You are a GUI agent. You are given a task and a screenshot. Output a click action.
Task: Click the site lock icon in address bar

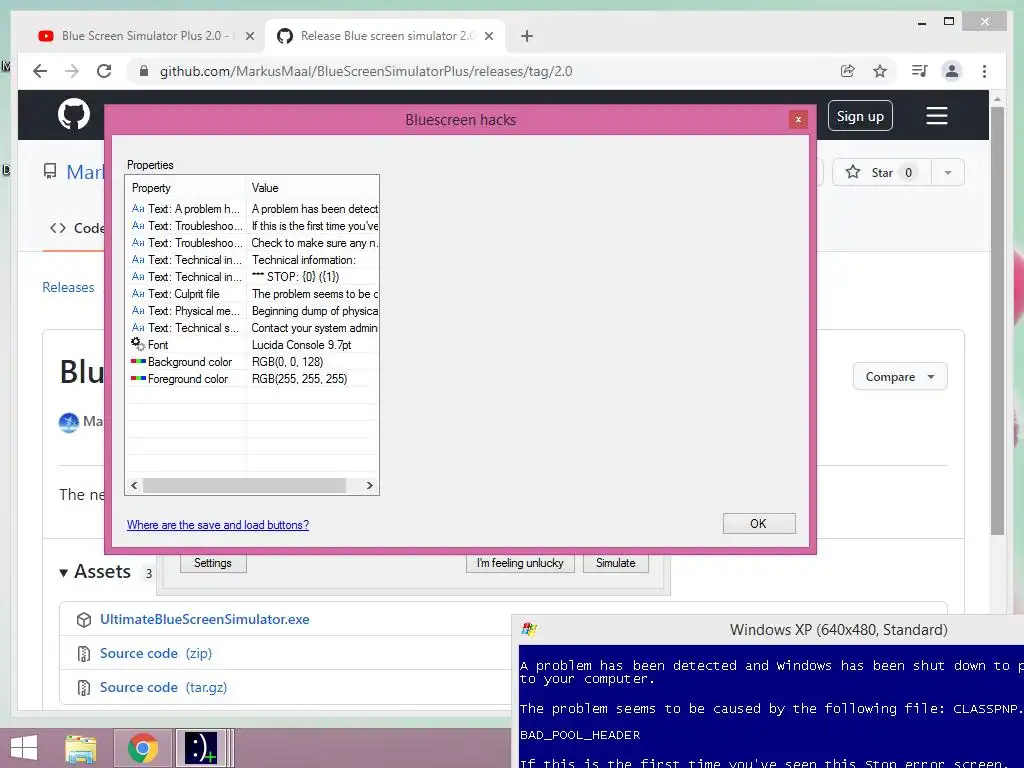tap(144, 71)
